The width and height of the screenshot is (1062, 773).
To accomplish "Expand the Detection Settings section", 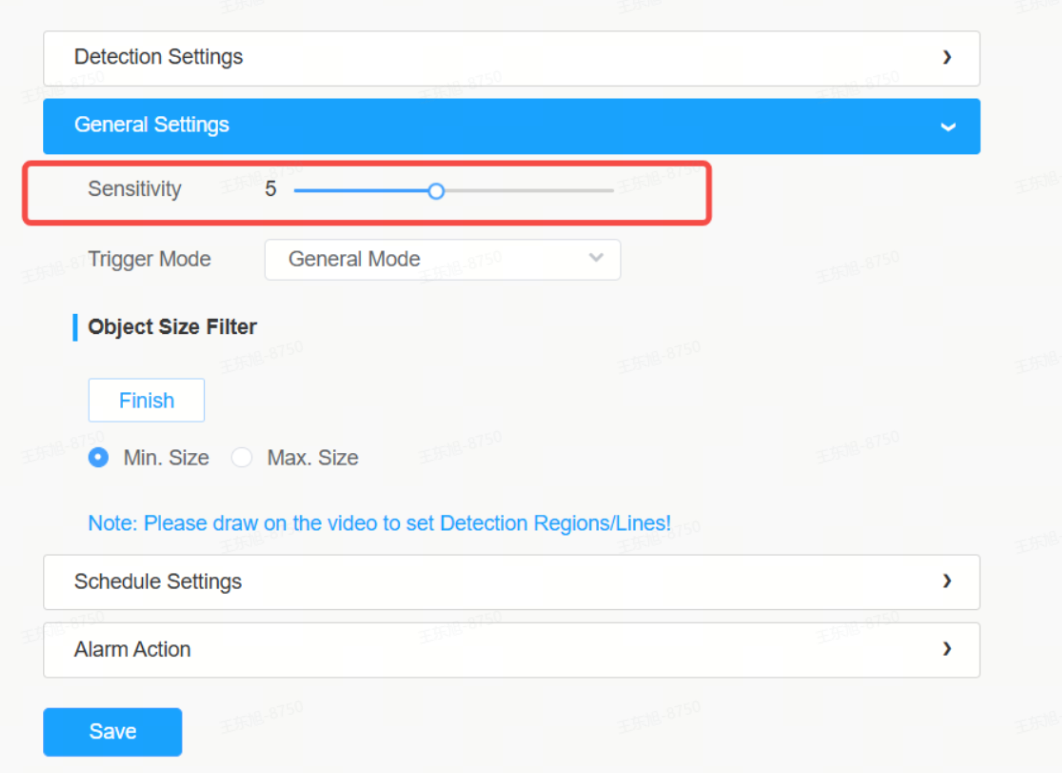I will [x=511, y=58].
